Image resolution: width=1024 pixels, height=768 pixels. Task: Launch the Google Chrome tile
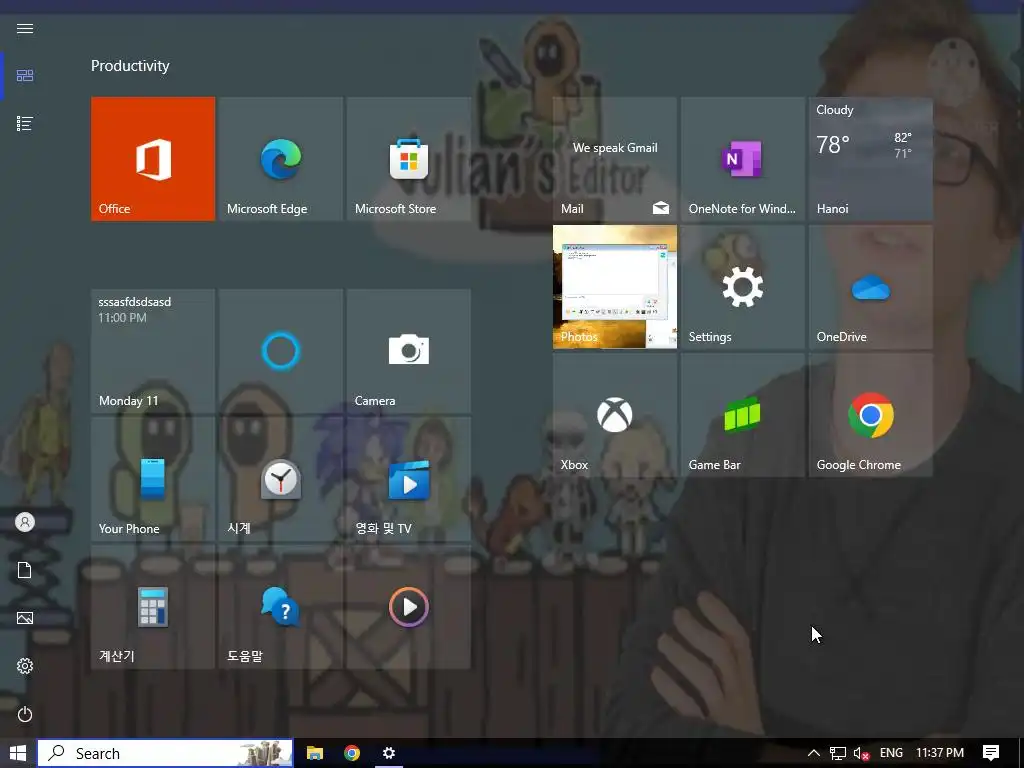coord(871,415)
